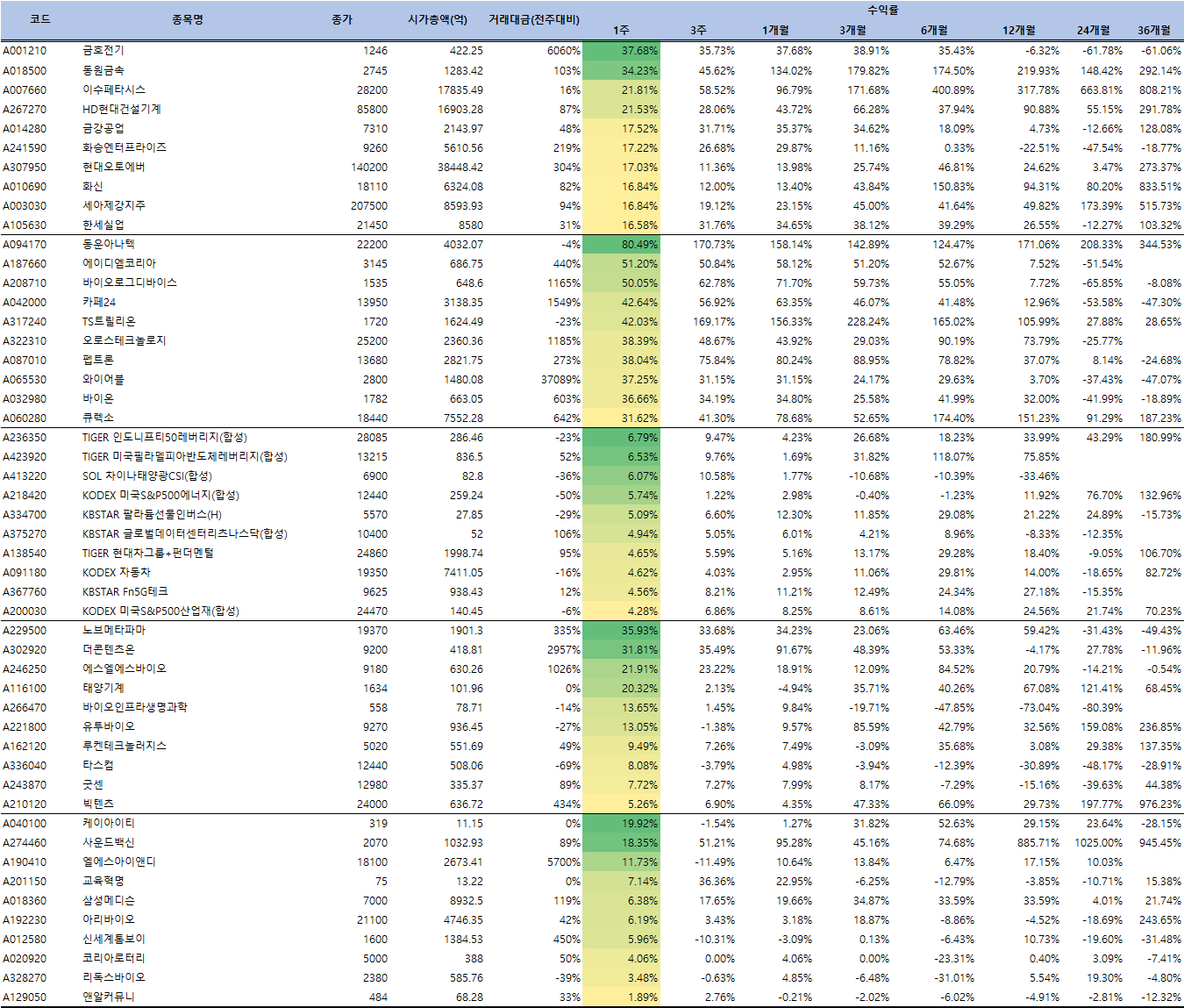Click the 1주 column header
This screenshot has height=1008, width=1184.
tap(622, 31)
